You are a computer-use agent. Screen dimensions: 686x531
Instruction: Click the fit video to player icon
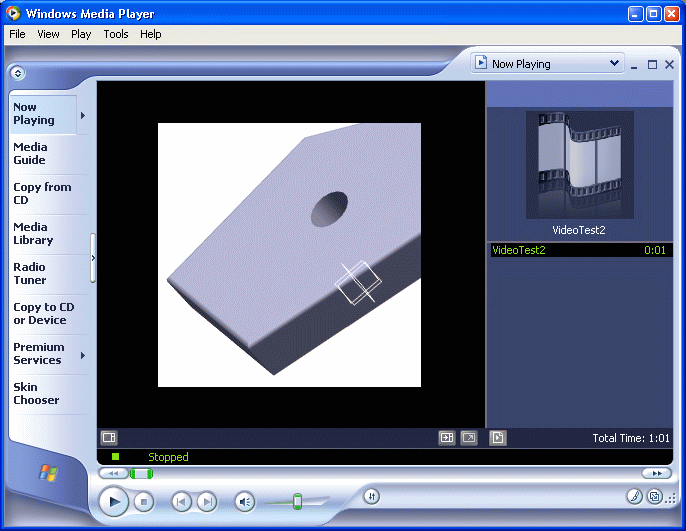447,437
